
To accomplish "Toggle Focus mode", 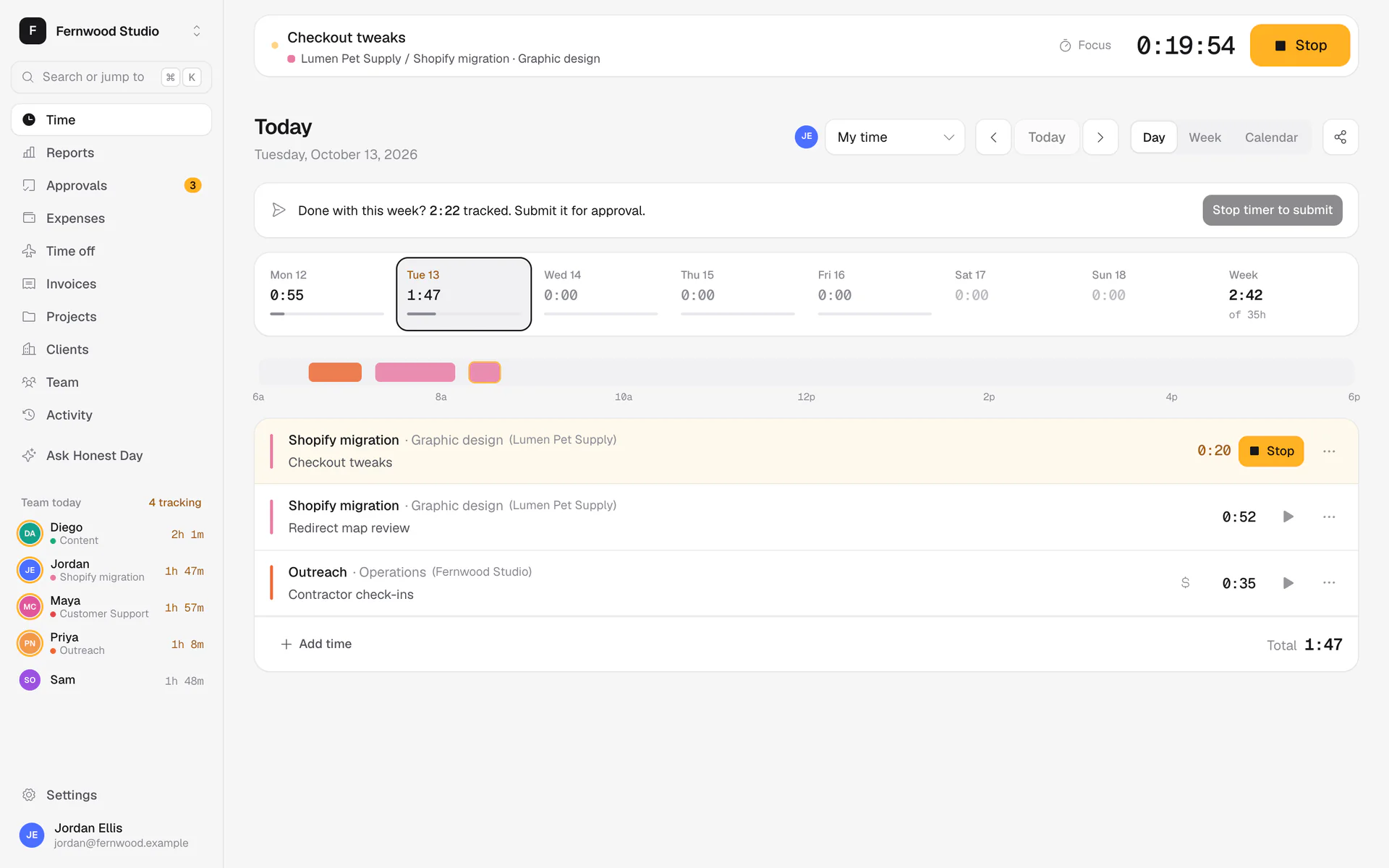I will pos(1085,46).
